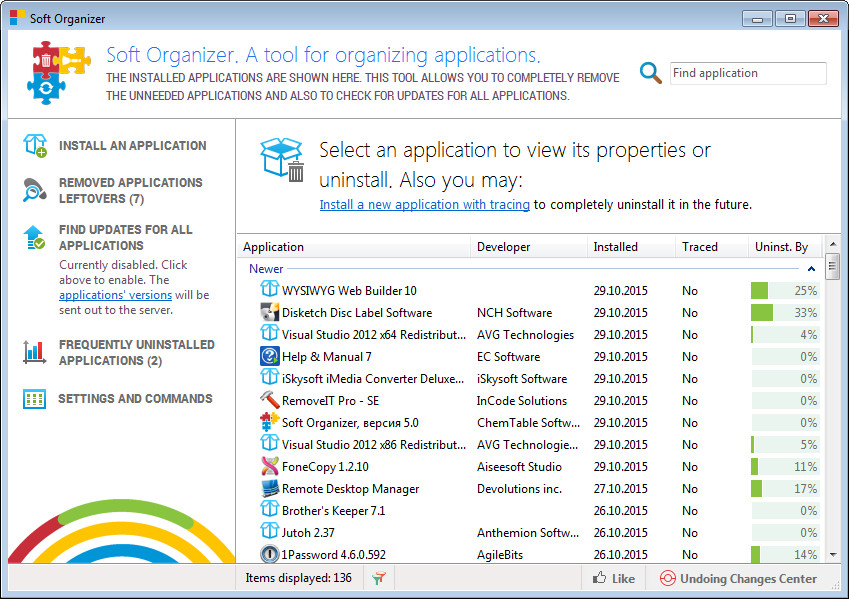Select the Jutoh 2.37 application name
This screenshot has height=599, width=849.
pyautogui.click(x=308, y=533)
